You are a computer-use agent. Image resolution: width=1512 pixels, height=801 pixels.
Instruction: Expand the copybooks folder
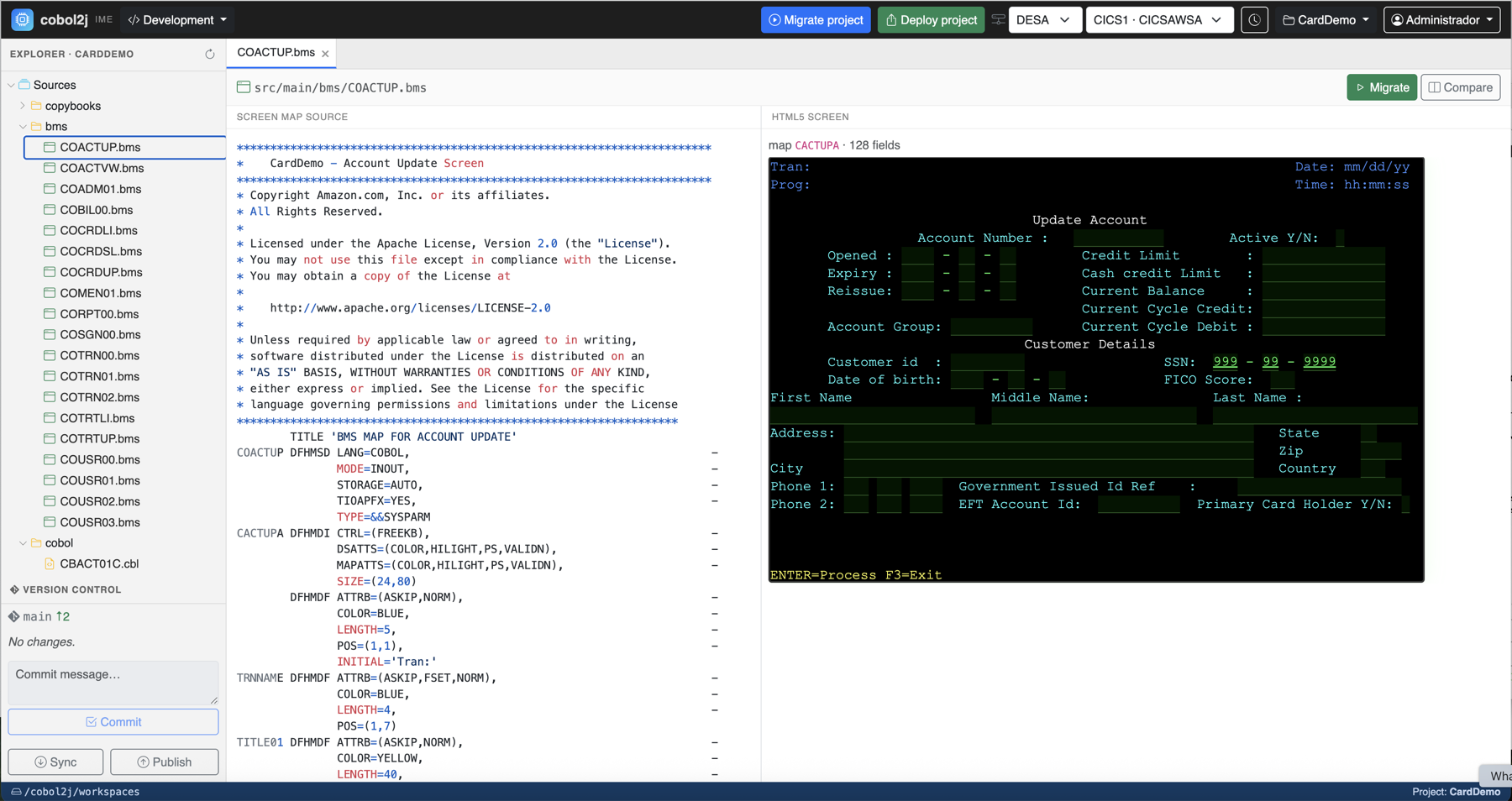tap(23, 106)
